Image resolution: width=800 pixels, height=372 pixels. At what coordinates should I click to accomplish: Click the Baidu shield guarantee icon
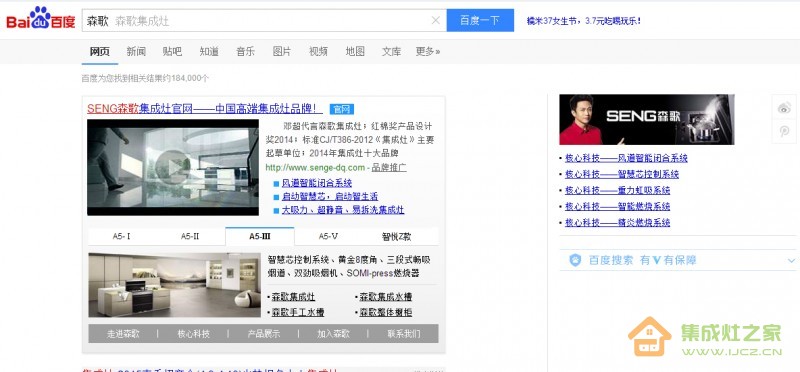click(575, 260)
